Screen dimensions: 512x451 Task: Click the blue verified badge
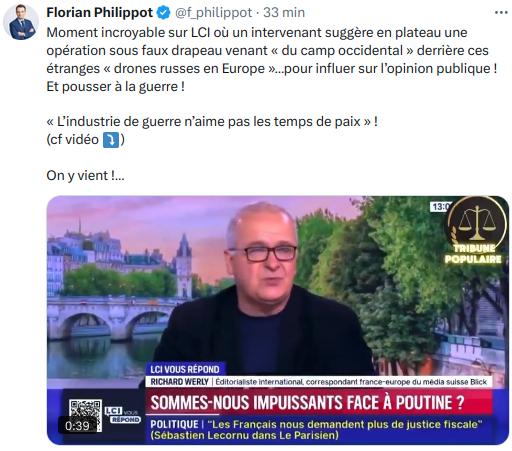click(x=163, y=13)
